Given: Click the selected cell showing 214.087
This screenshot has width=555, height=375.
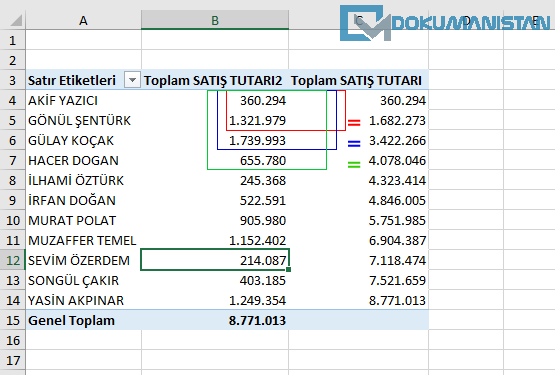Looking at the screenshot, I should [x=215, y=260].
